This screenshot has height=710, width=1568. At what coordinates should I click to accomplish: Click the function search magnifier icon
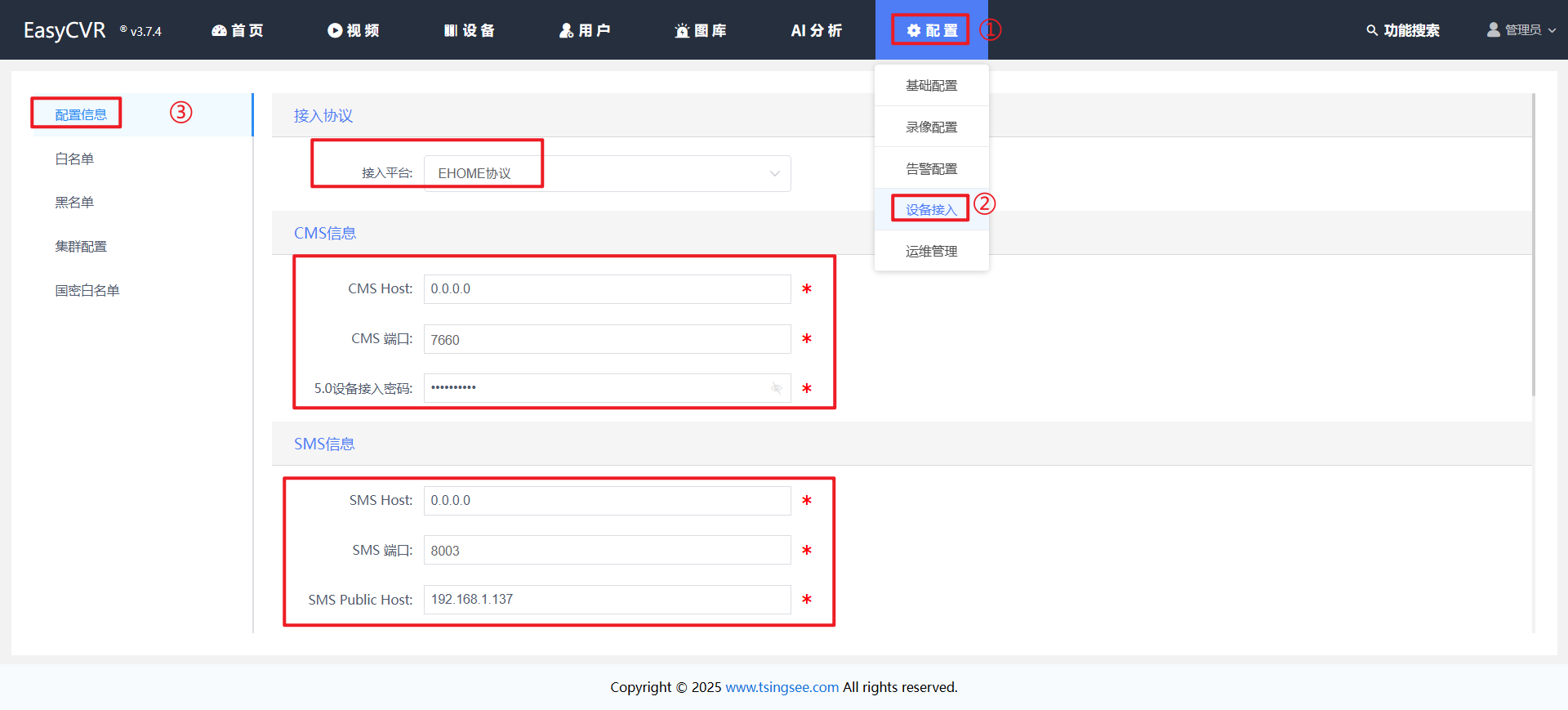pyautogui.click(x=1372, y=30)
